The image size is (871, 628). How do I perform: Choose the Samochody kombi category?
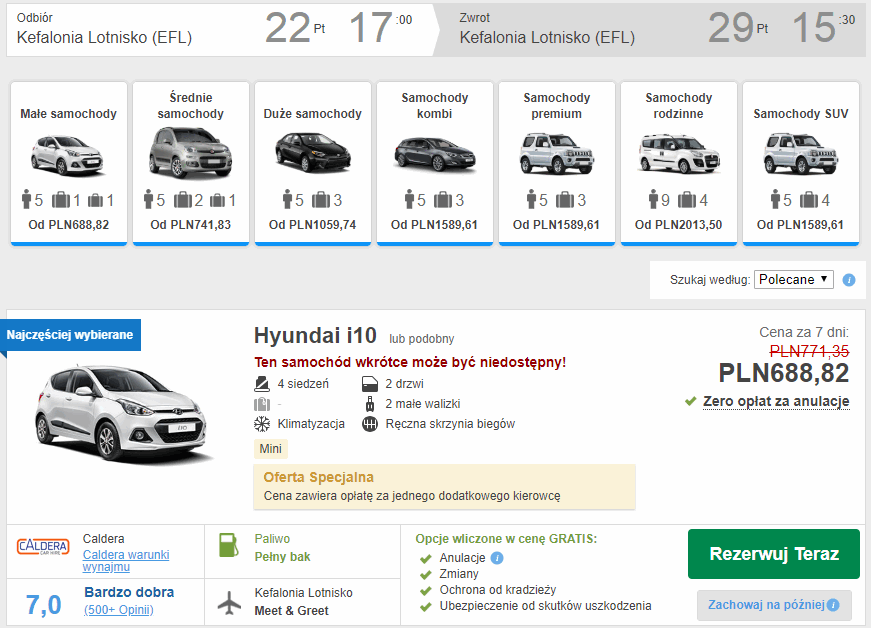tap(435, 162)
